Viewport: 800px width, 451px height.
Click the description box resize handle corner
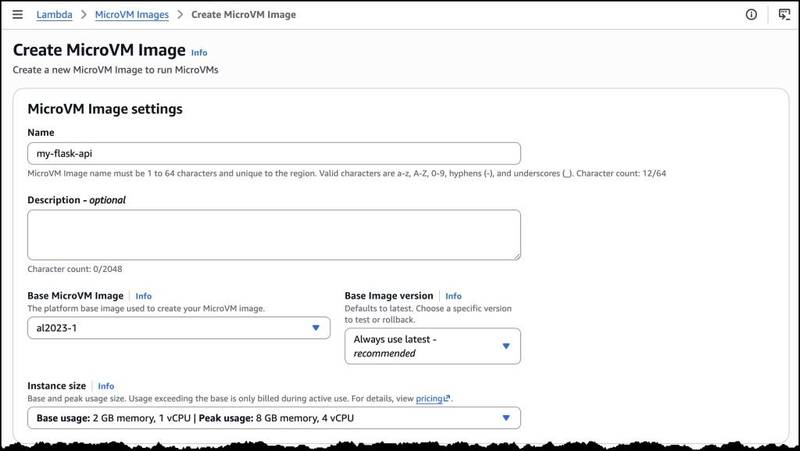tap(517, 256)
